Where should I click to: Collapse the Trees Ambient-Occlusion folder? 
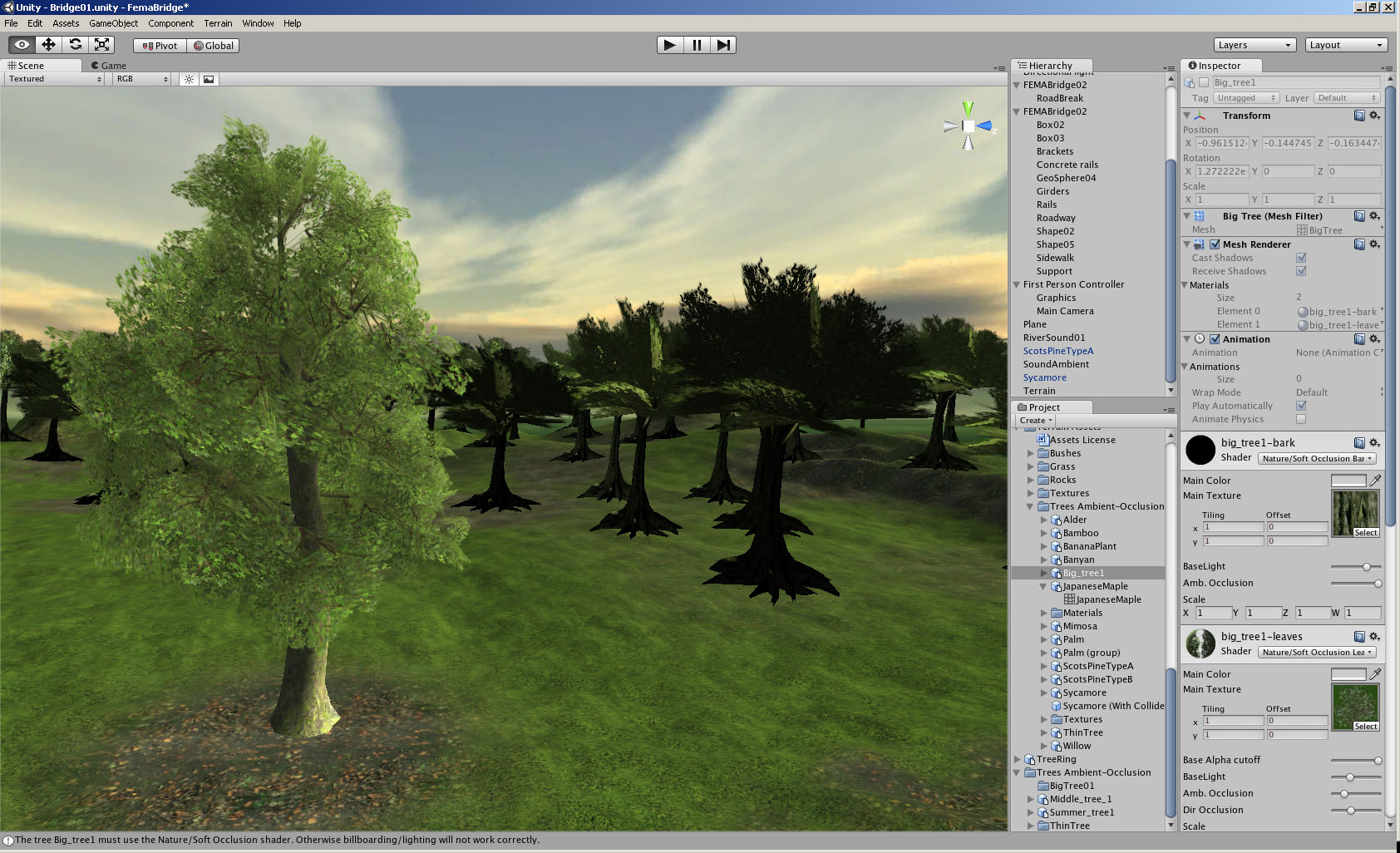coord(1029,505)
